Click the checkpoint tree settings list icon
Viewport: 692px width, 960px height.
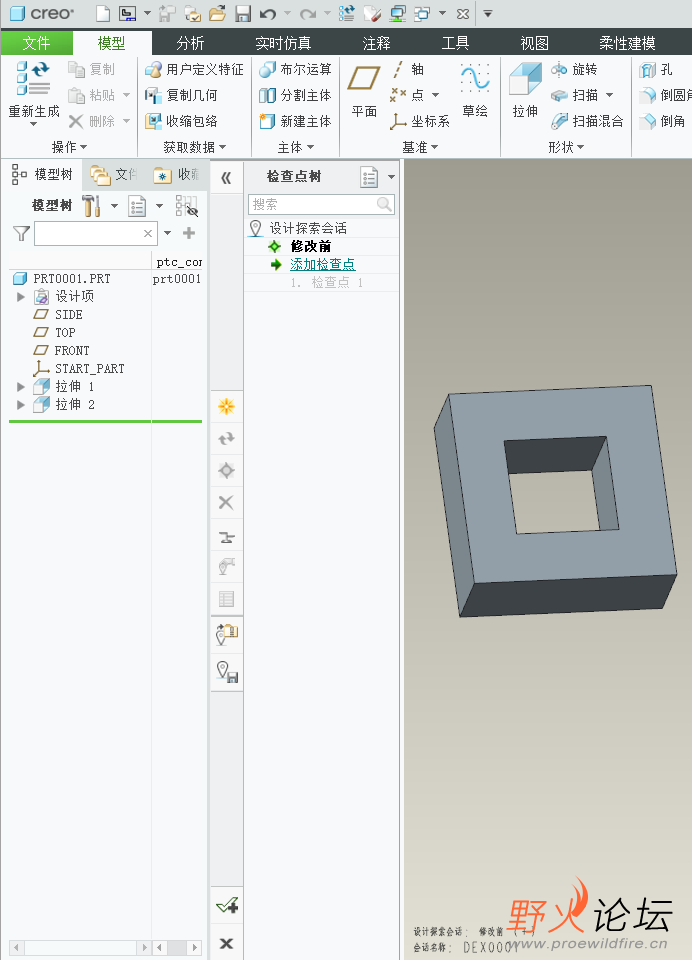(369, 178)
